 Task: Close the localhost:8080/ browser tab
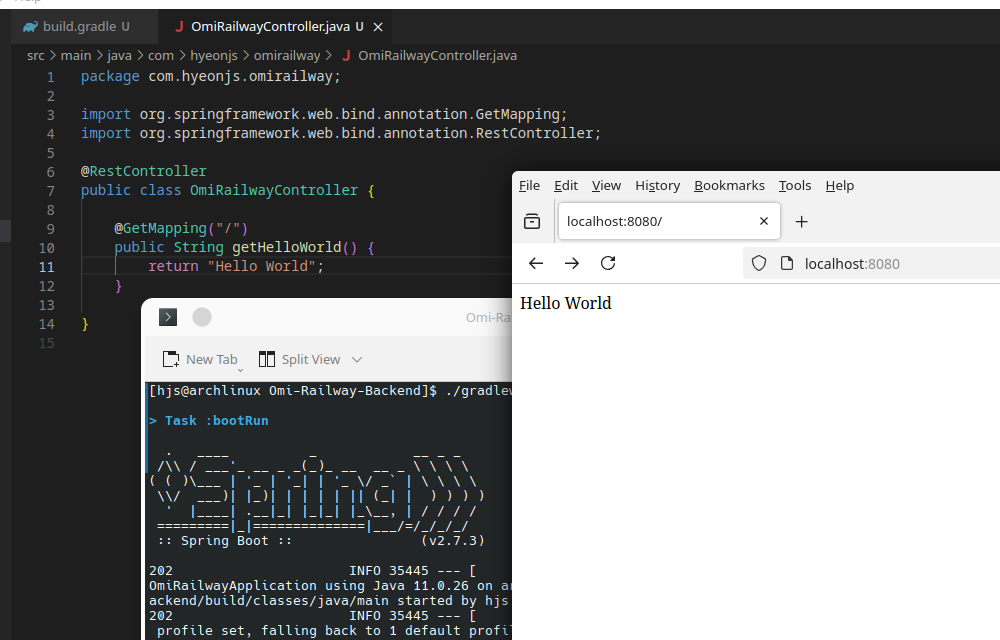tap(764, 221)
